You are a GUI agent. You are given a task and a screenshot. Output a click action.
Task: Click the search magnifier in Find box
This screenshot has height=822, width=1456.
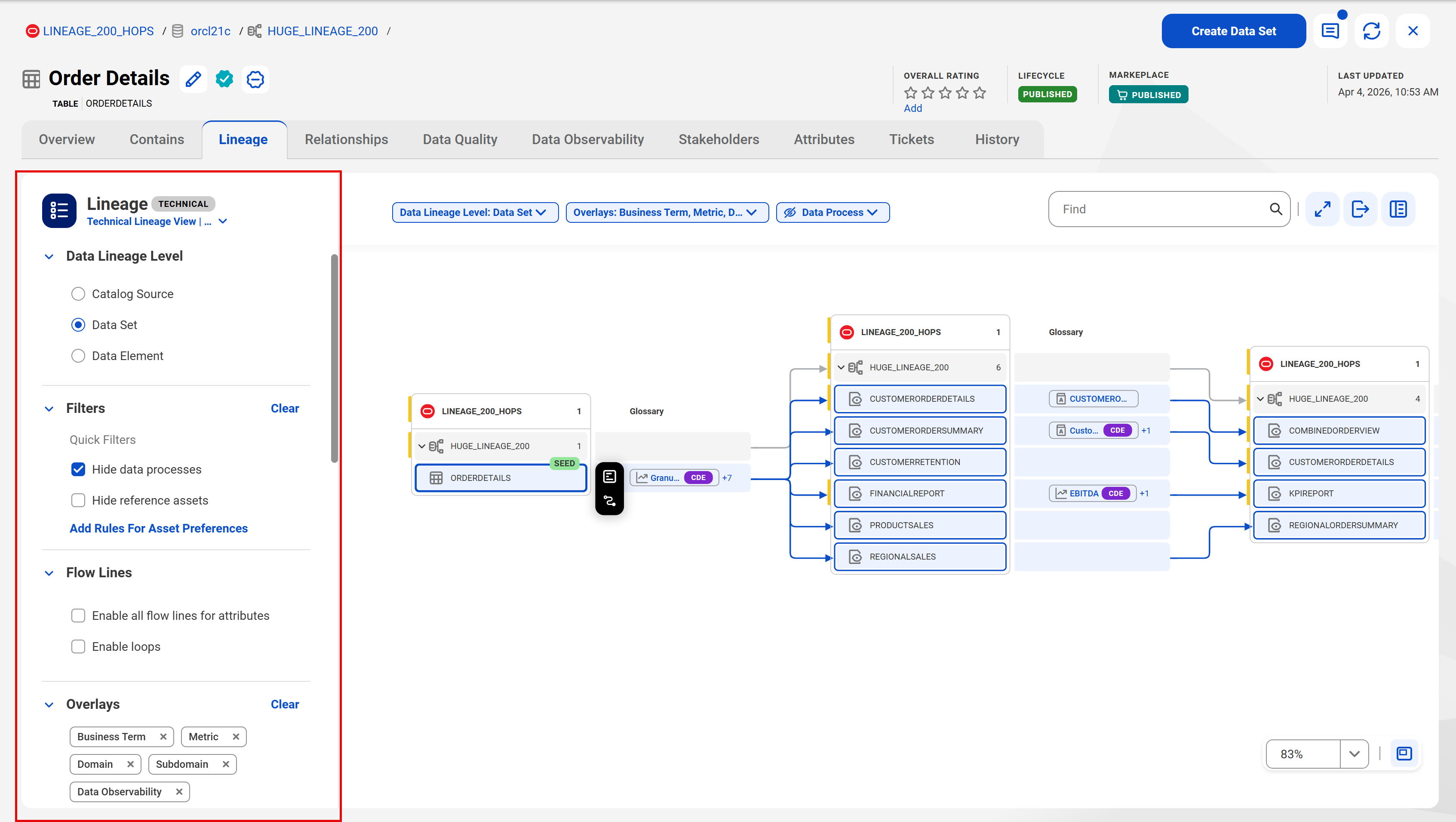1276,209
